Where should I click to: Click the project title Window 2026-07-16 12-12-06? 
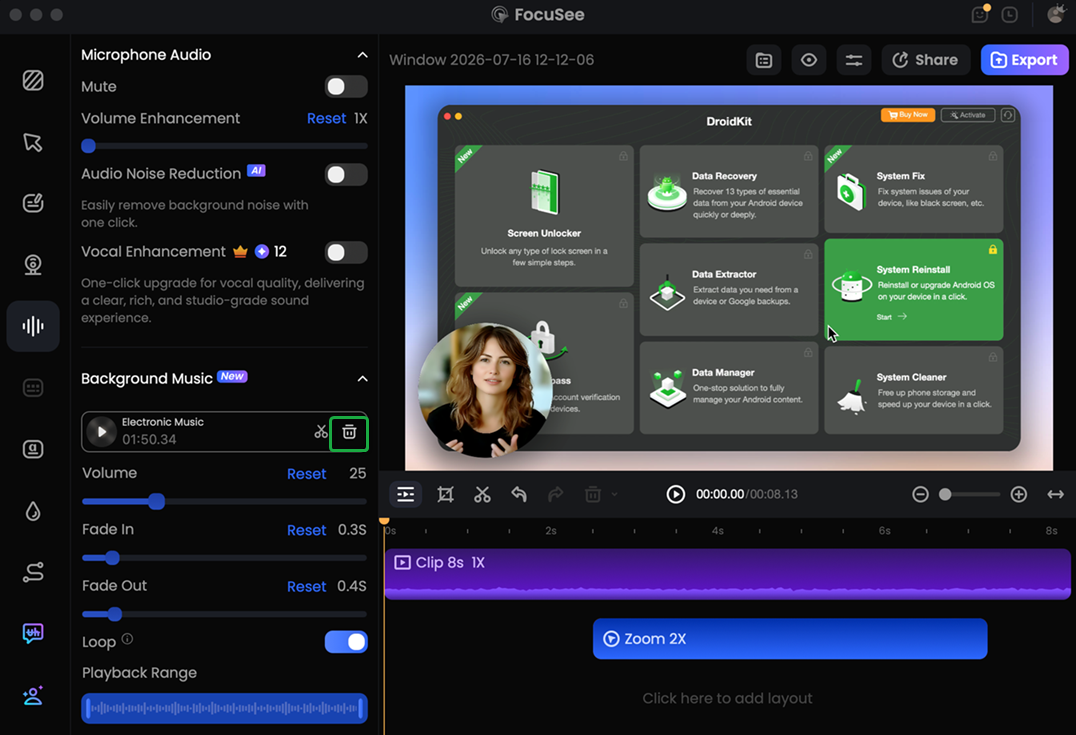[x=491, y=60]
